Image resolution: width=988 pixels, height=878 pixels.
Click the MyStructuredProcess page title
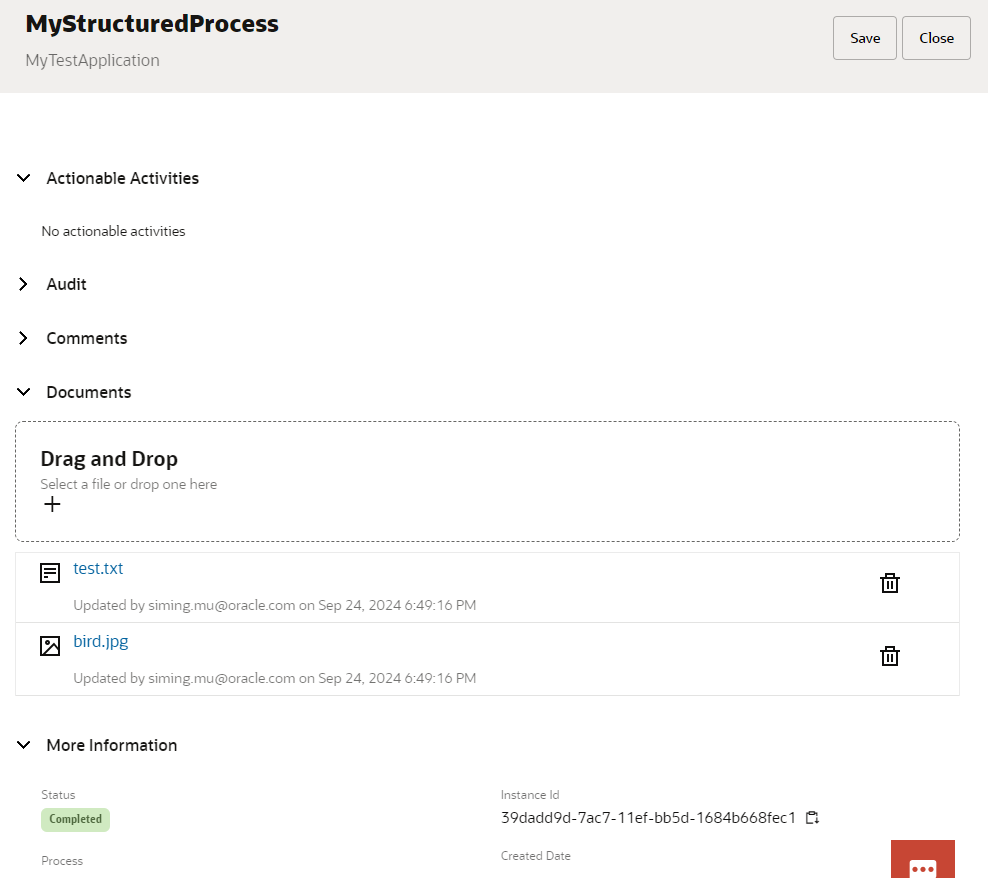(x=152, y=24)
